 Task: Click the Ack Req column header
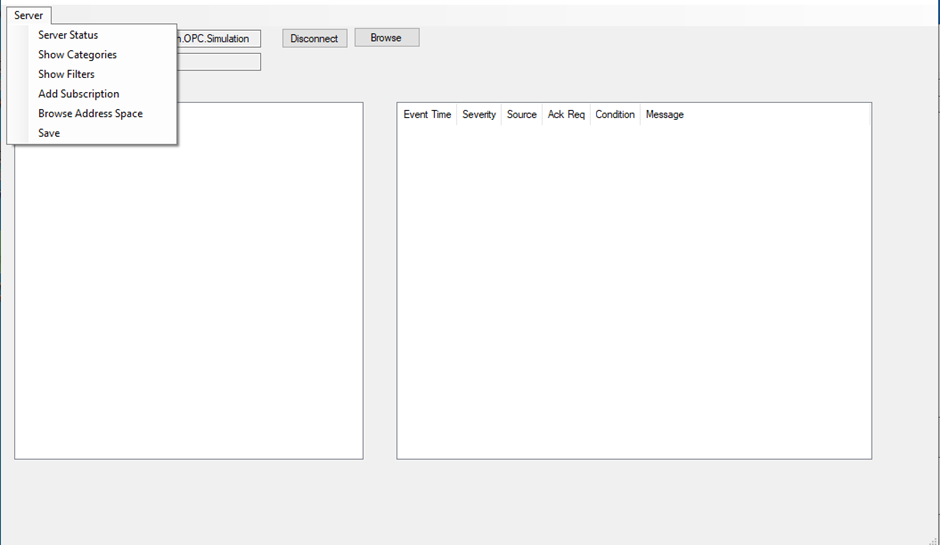point(566,115)
